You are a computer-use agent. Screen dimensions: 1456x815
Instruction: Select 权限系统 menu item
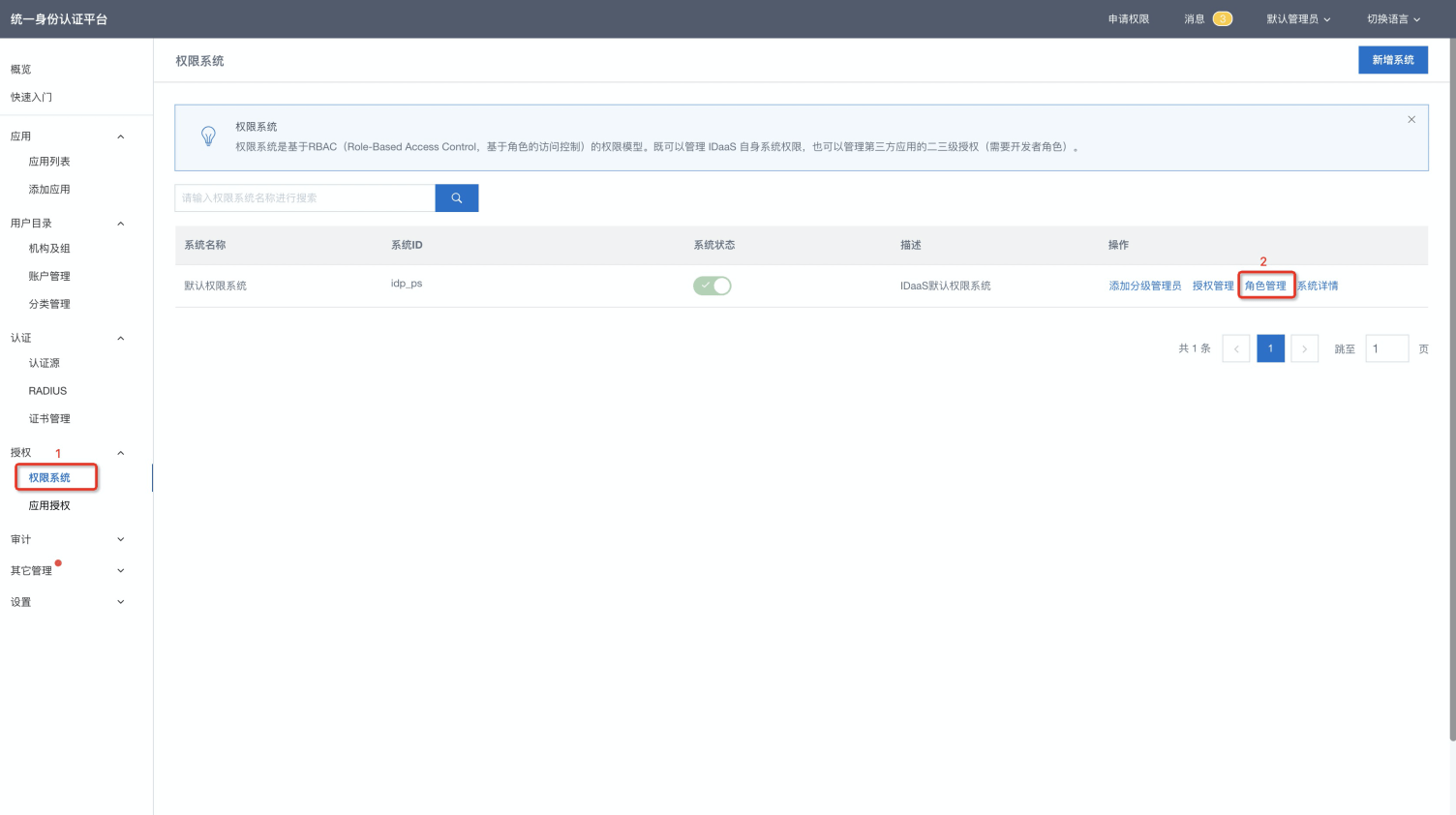tap(49, 477)
